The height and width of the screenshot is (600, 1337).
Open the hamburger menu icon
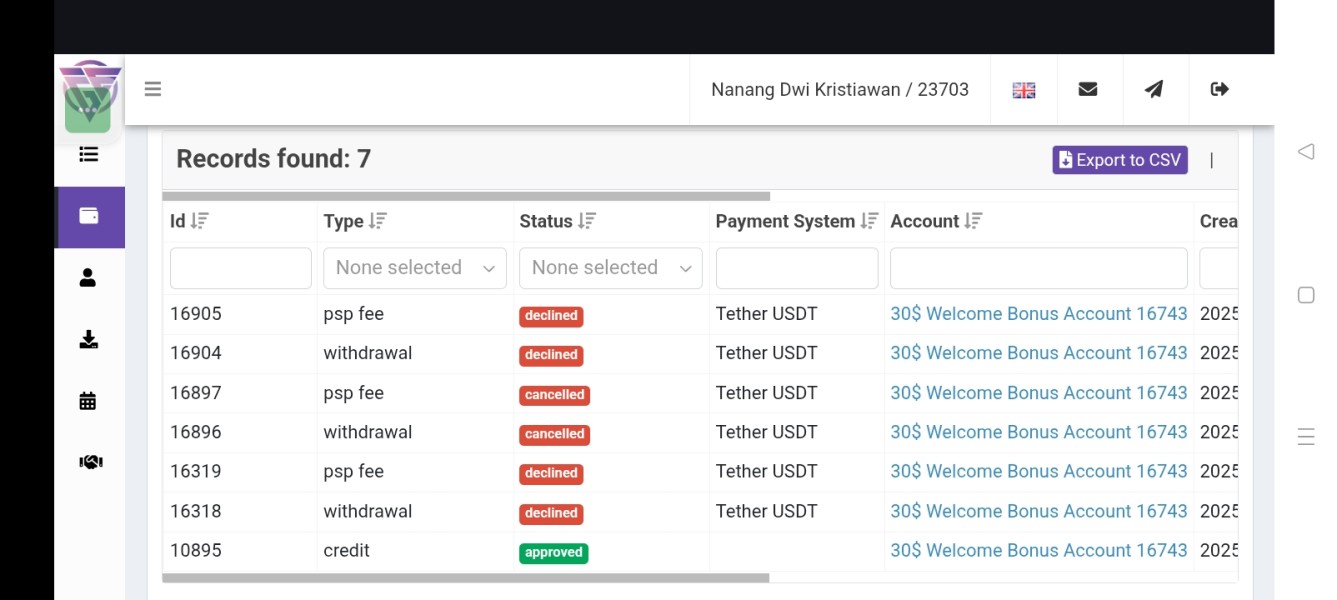153,89
